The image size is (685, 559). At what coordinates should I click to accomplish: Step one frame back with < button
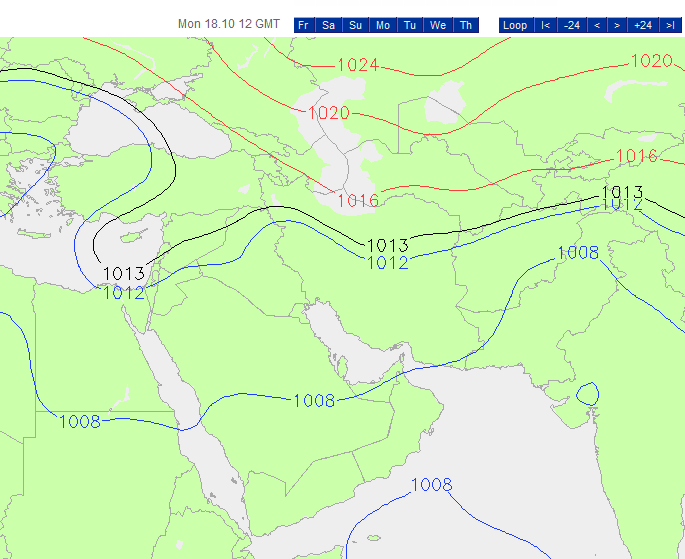(x=597, y=25)
